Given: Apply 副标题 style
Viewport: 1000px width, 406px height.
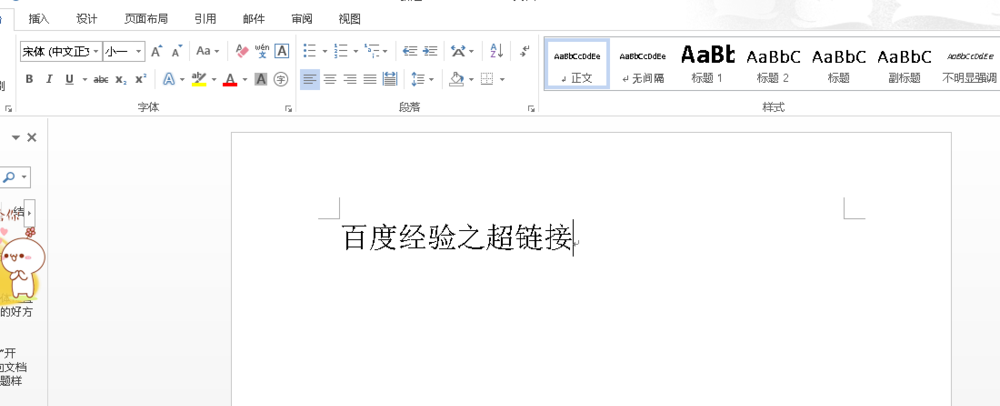Looking at the screenshot, I should tap(904, 64).
